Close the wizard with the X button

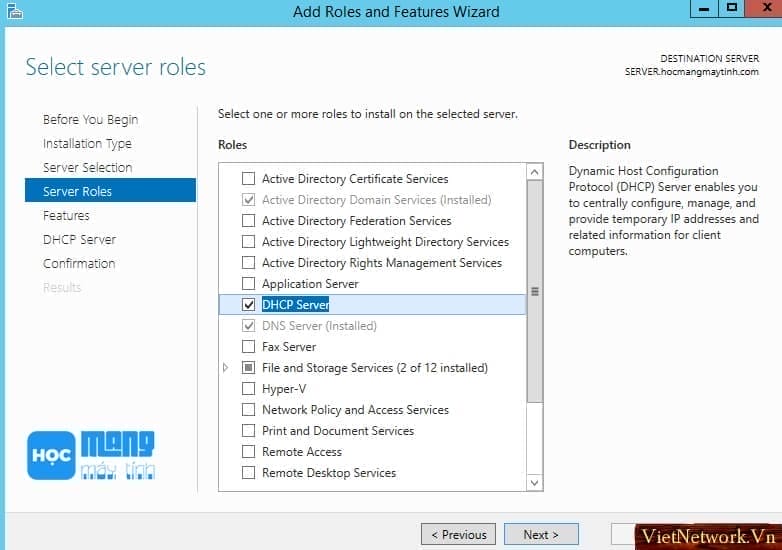(766, 9)
